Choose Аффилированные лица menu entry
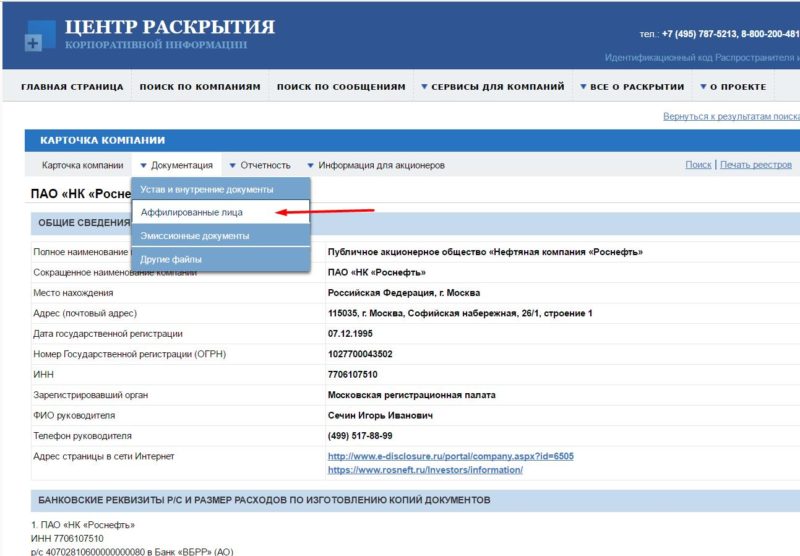Image resolution: width=800 pixels, height=556 pixels. 221,212
